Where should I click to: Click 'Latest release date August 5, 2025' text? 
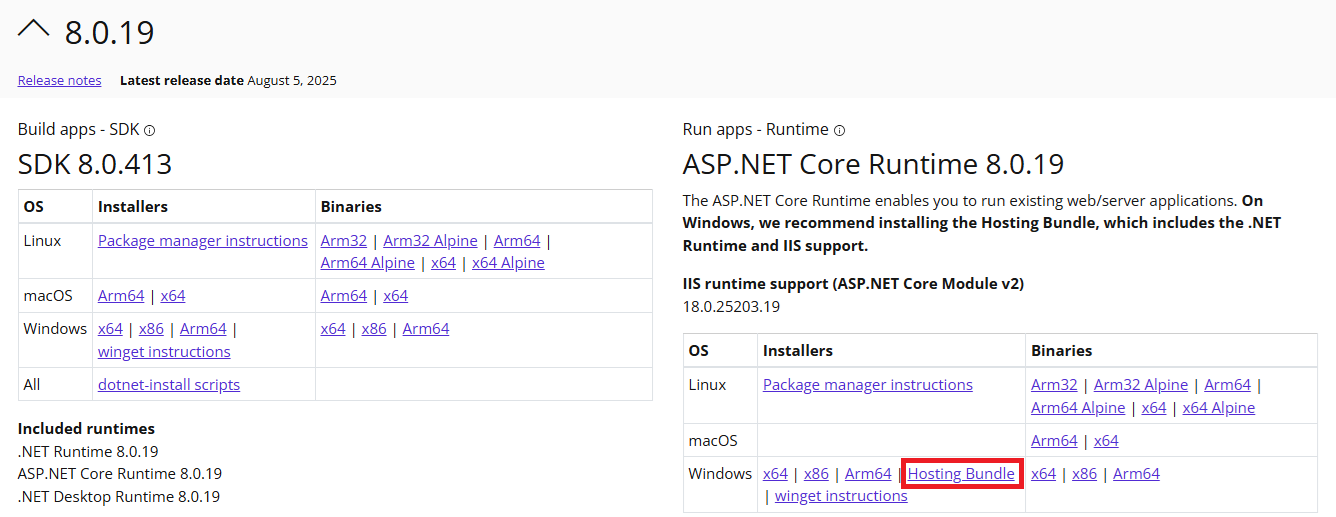point(228,80)
